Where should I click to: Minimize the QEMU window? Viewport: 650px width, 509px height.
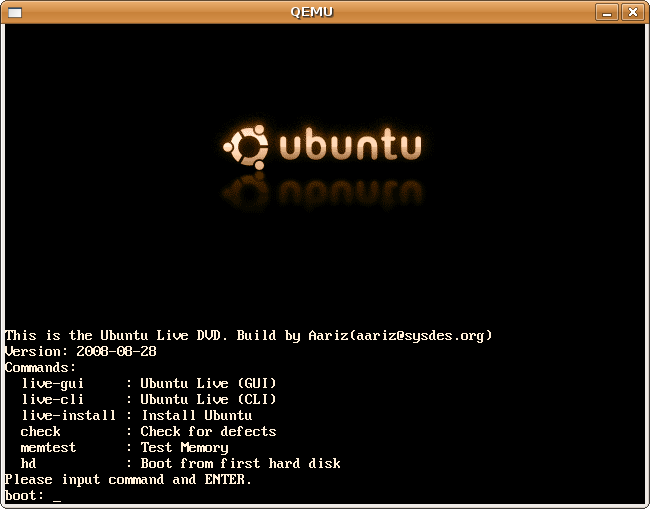607,12
